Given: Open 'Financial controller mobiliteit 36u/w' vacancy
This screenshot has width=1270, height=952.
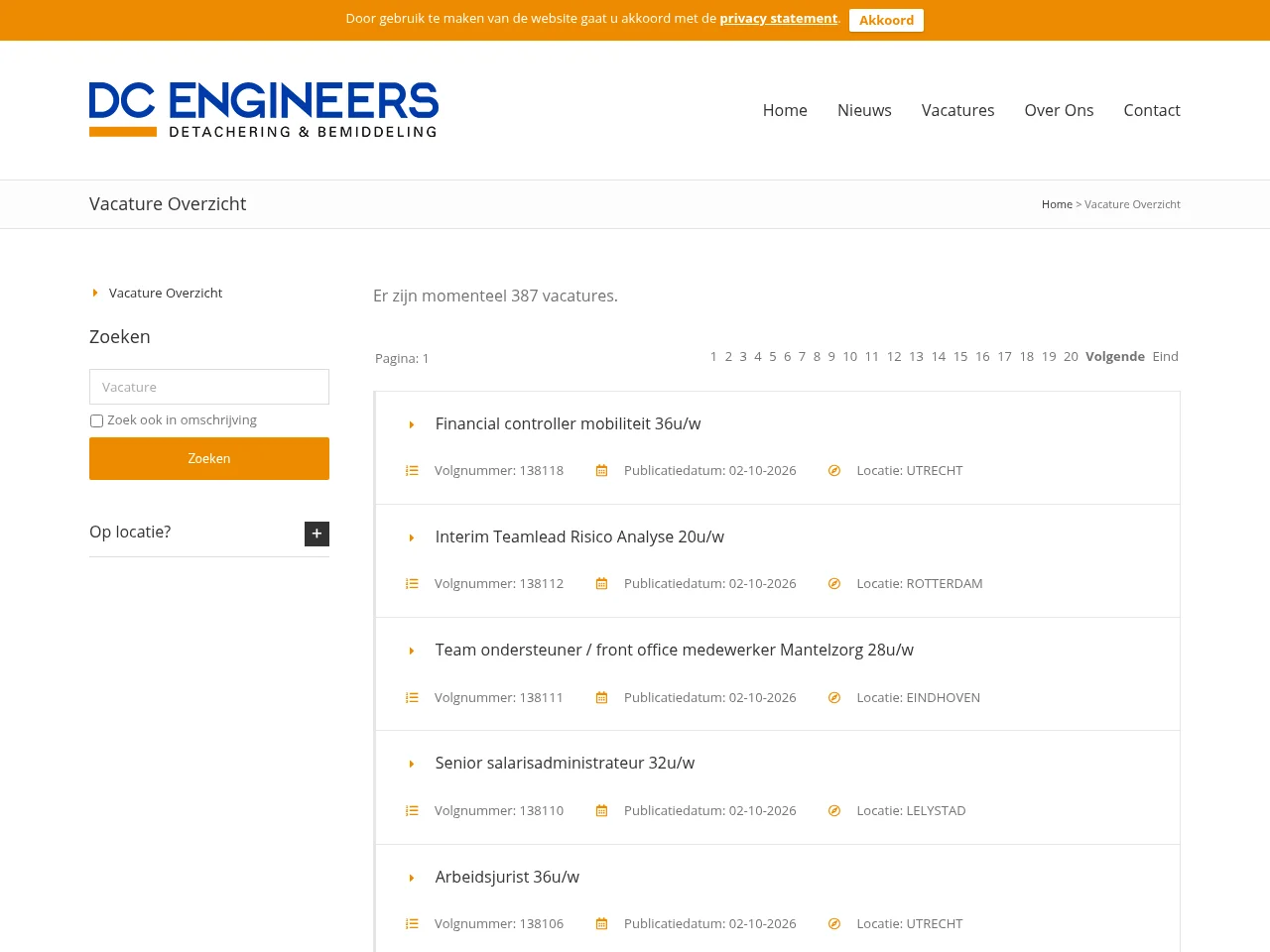Looking at the screenshot, I should coord(568,423).
